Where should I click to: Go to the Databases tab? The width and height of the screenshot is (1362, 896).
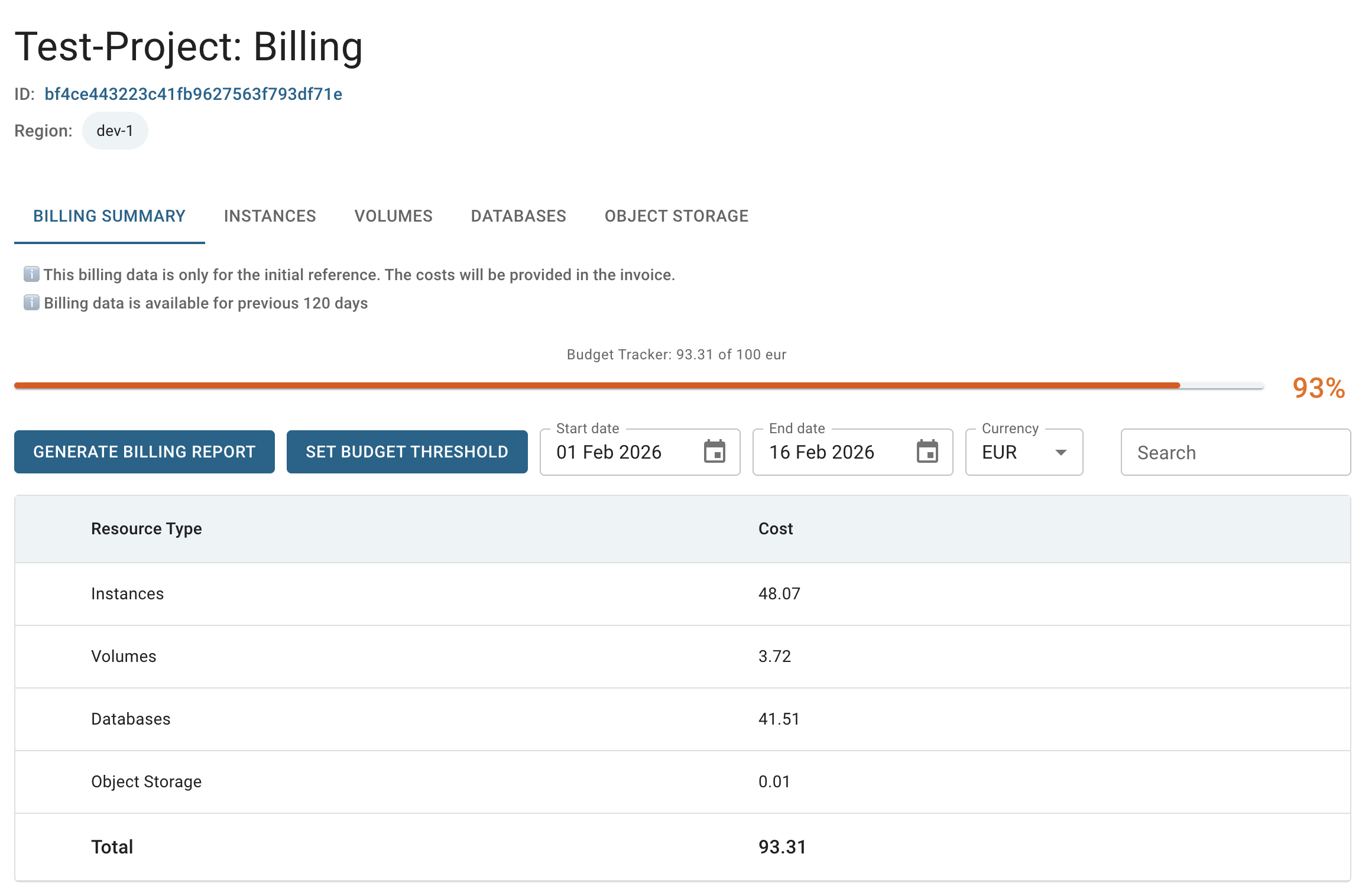coord(518,216)
